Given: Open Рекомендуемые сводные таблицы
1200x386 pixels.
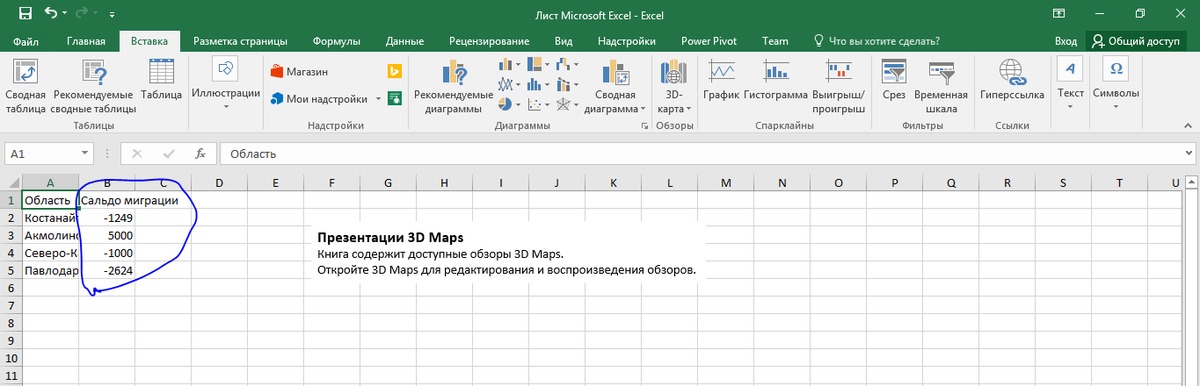Looking at the screenshot, I should point(94,86).
